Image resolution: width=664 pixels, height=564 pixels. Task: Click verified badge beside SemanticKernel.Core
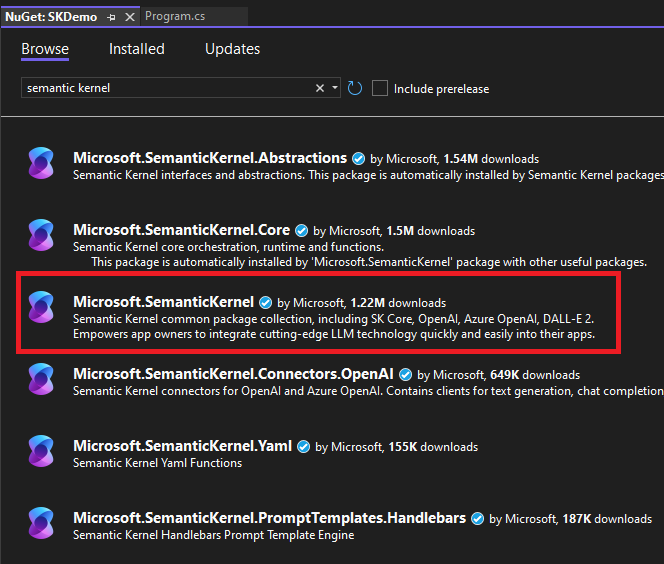[x=302, y=231]
